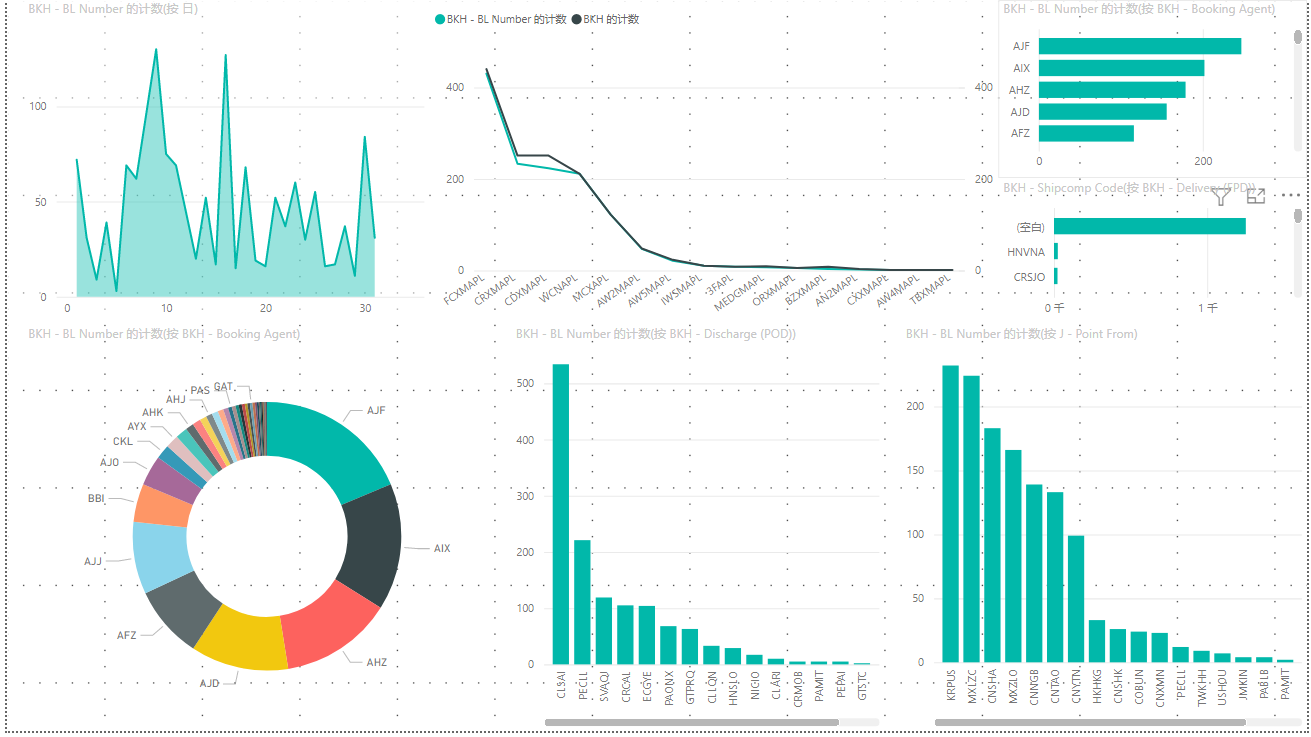Click horizontal scrollbar under Discharge (POD) chart
Viewport: 1311px width, 737px height.
coord(692,721)
